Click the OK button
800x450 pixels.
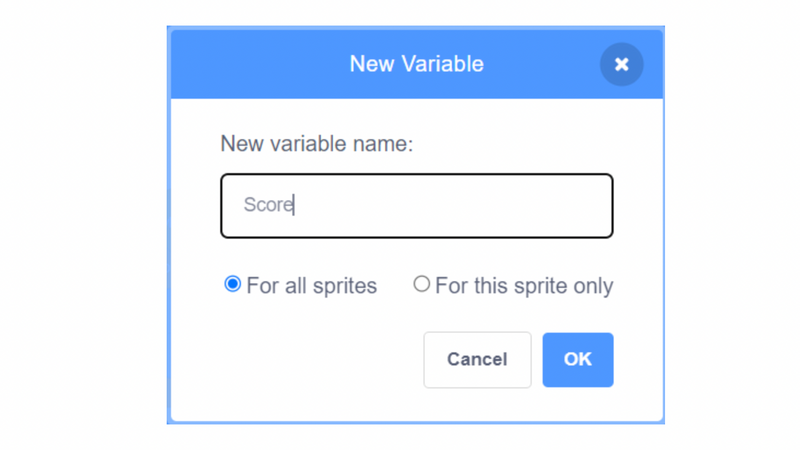pos(578,360)
